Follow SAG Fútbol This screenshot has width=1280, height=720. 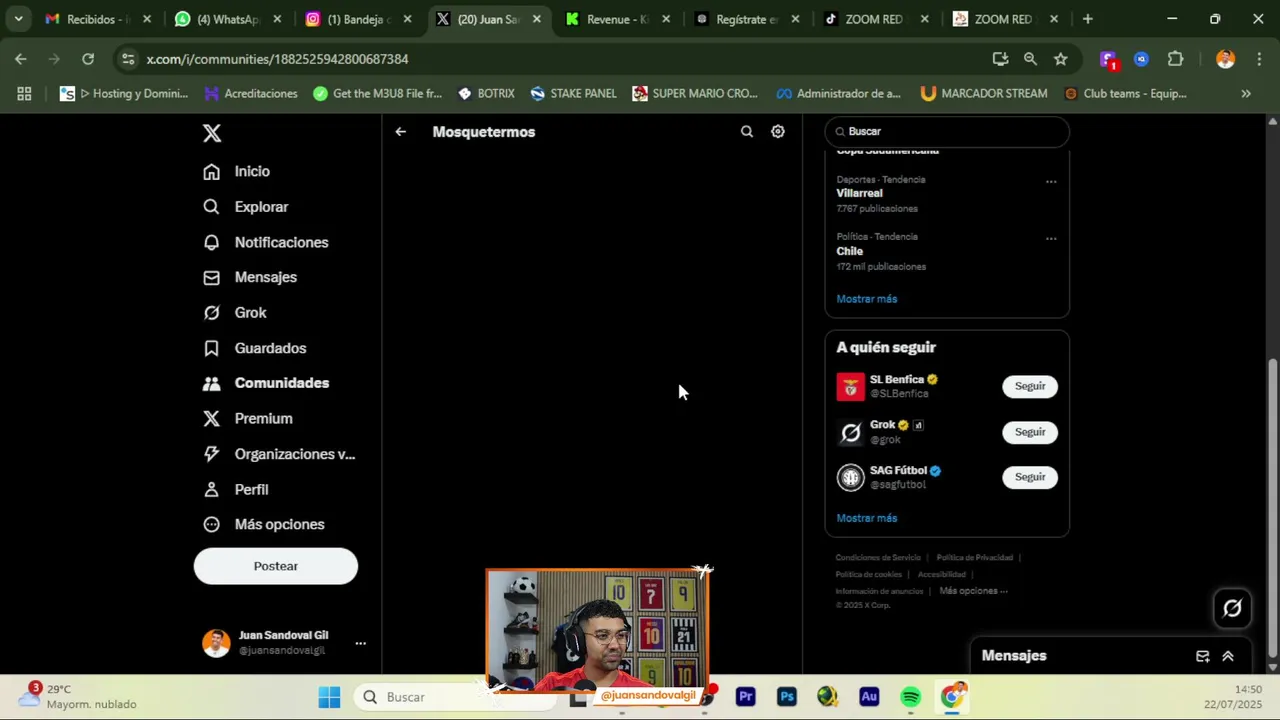coord(1030,477)
